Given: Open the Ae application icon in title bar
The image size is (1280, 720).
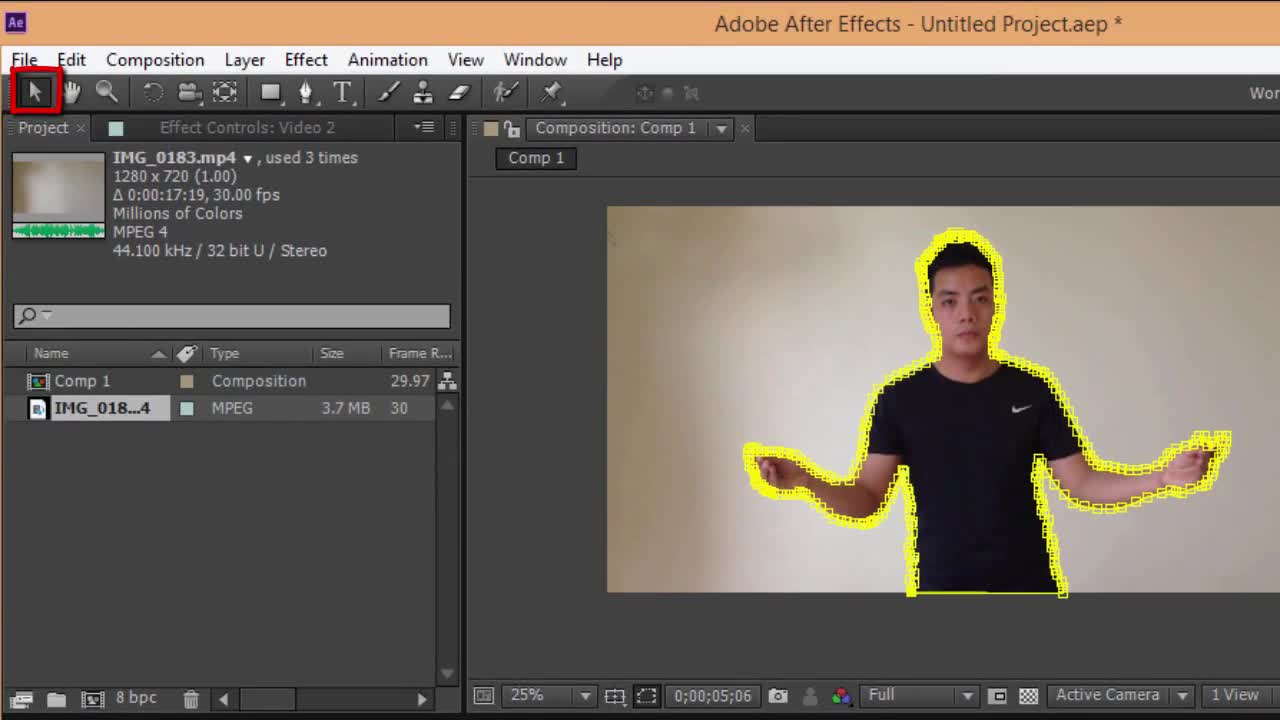Looking at the screenshot, I should [16, 22].
